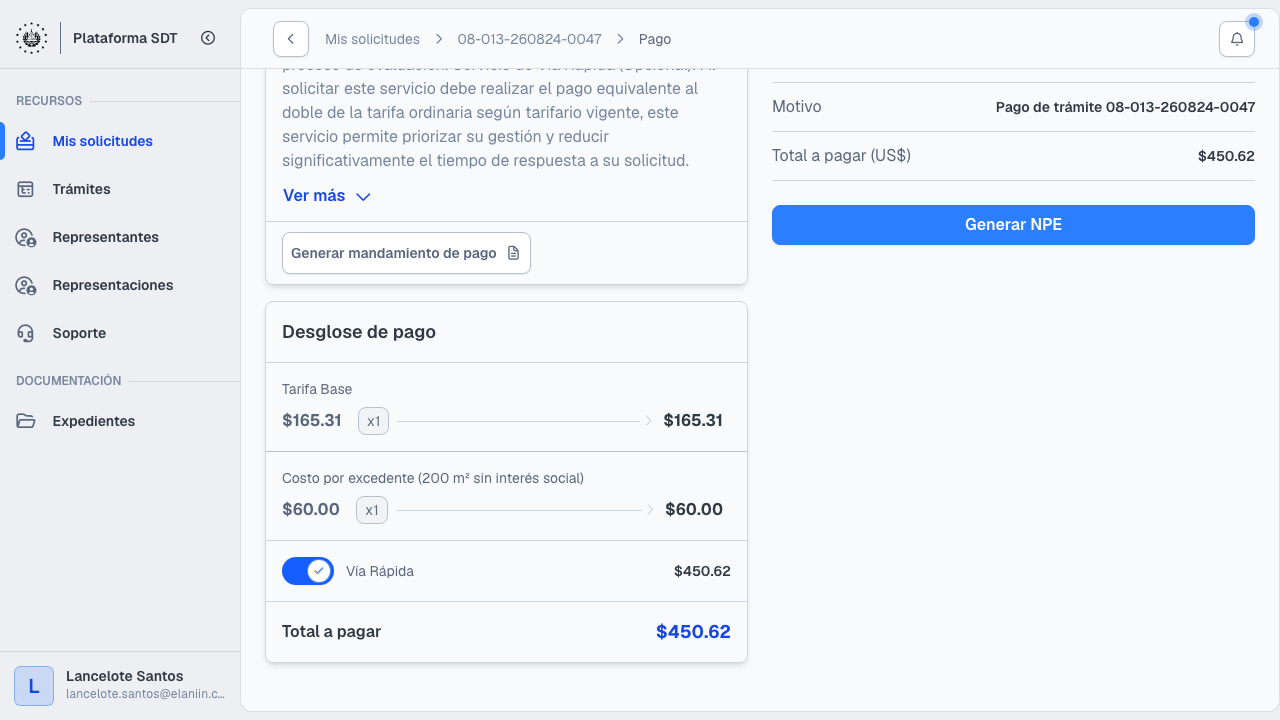This screenshot has height=720, width=1280.
Task: Click the user avatar with letter L
Action: (x=34, y=686)
